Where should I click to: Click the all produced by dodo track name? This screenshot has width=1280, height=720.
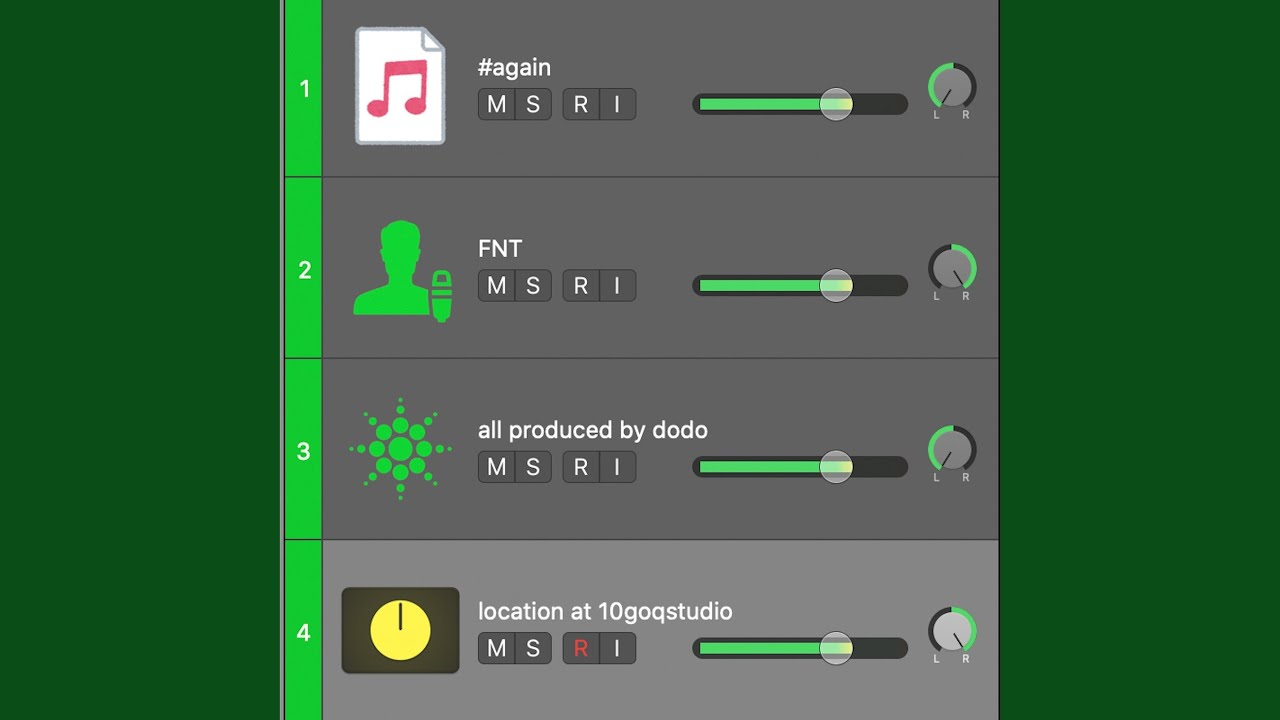592,430
